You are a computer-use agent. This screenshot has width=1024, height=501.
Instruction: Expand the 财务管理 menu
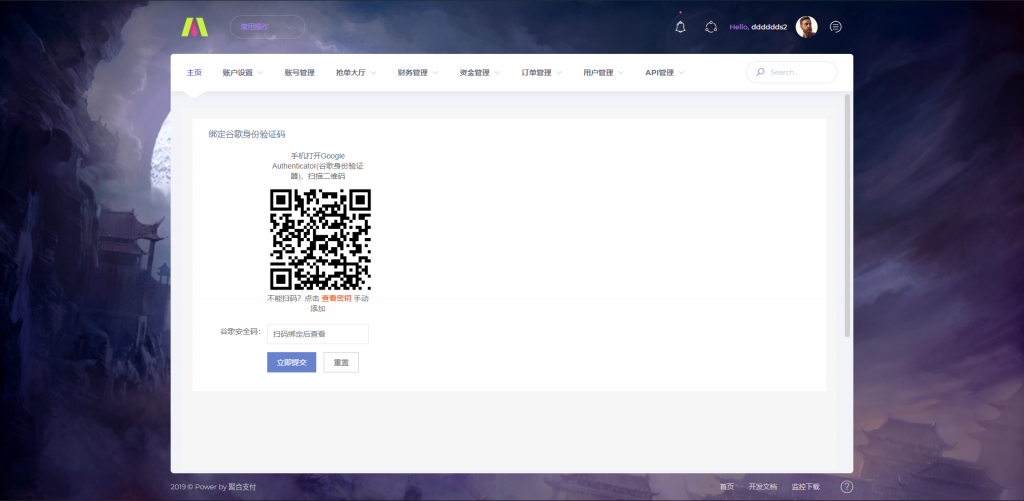tap(418, 73)
